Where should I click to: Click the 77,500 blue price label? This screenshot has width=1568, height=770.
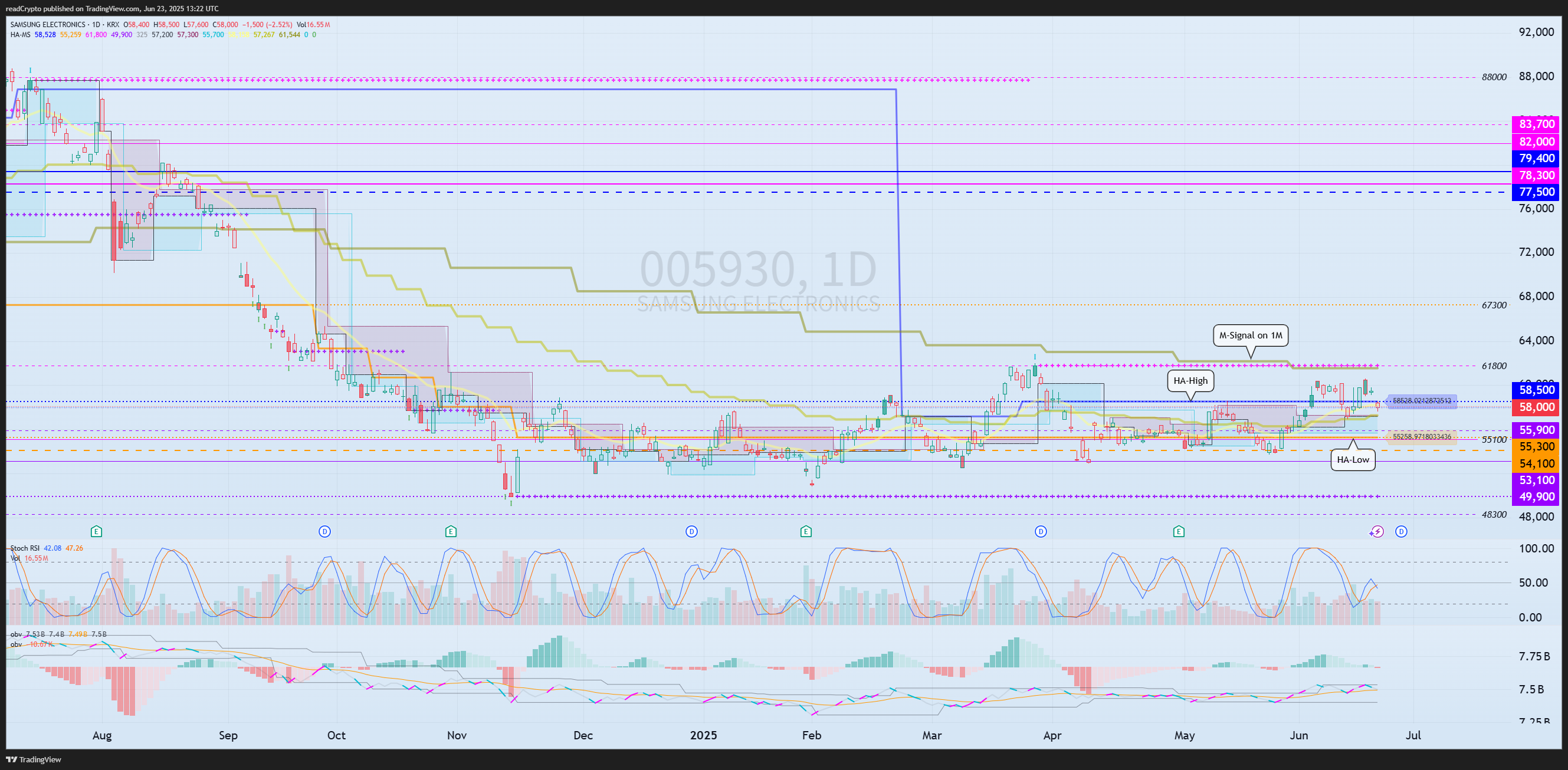1536,192
